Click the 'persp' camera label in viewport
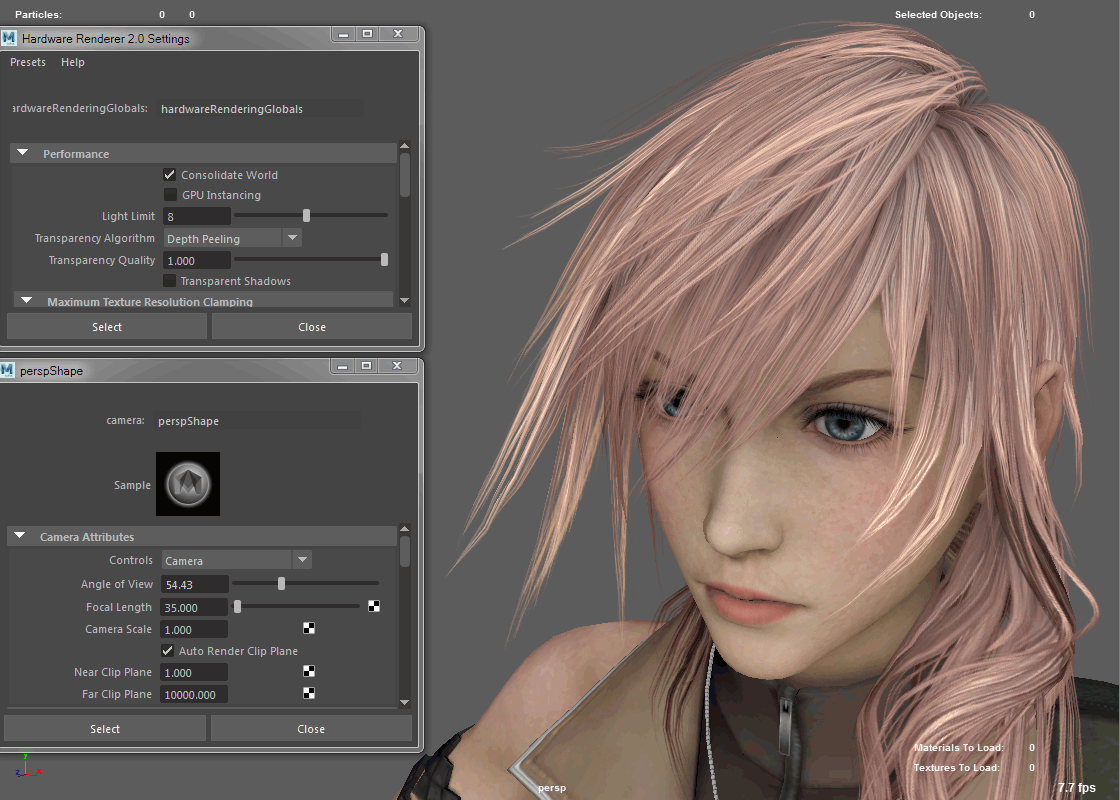 [x=551, y=787]
